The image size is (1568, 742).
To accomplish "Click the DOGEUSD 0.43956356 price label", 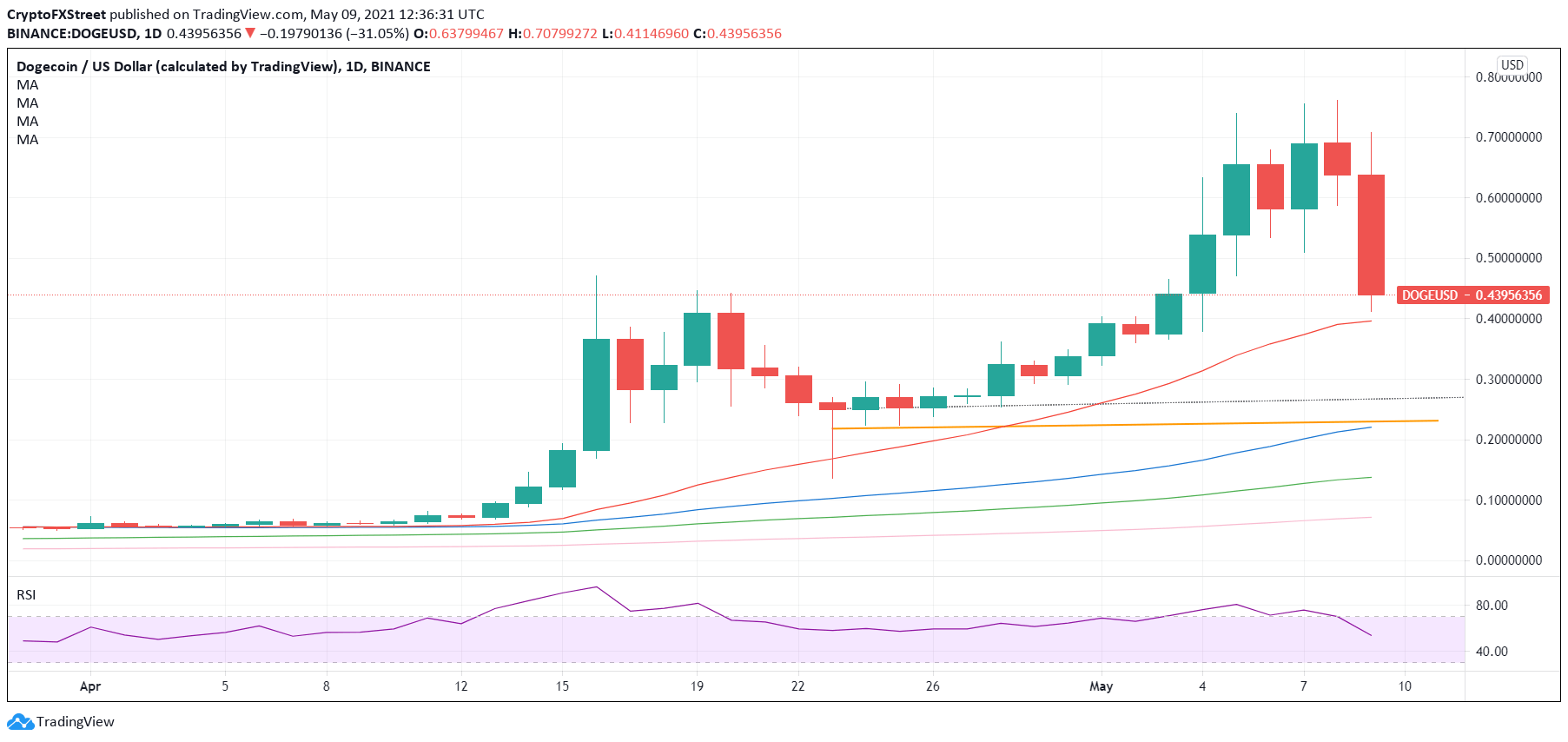I will [1472, 295].
